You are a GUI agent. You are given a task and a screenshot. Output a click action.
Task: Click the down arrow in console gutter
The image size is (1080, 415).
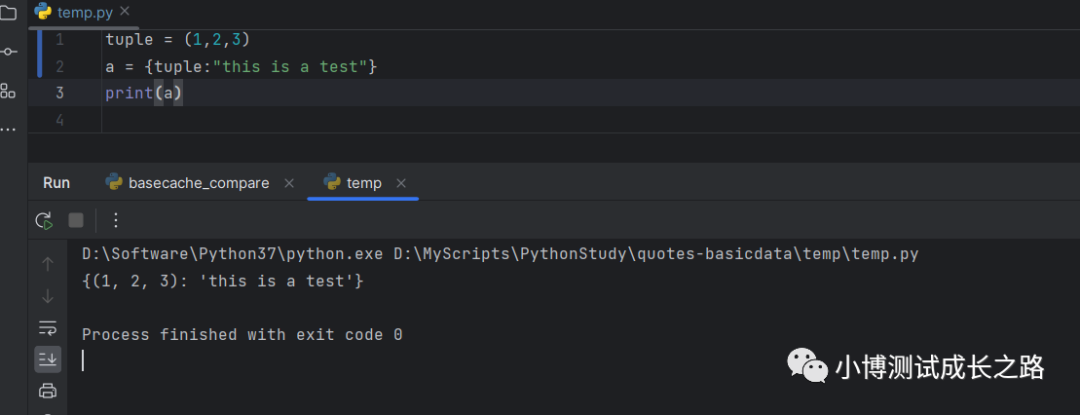48,297
